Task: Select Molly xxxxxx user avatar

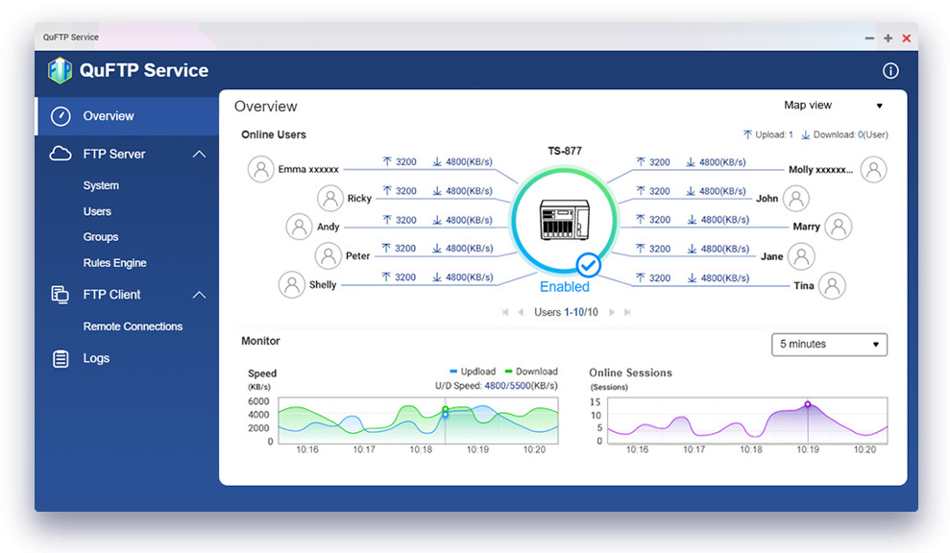Action: pyautogui.click(x=874, y=170)
